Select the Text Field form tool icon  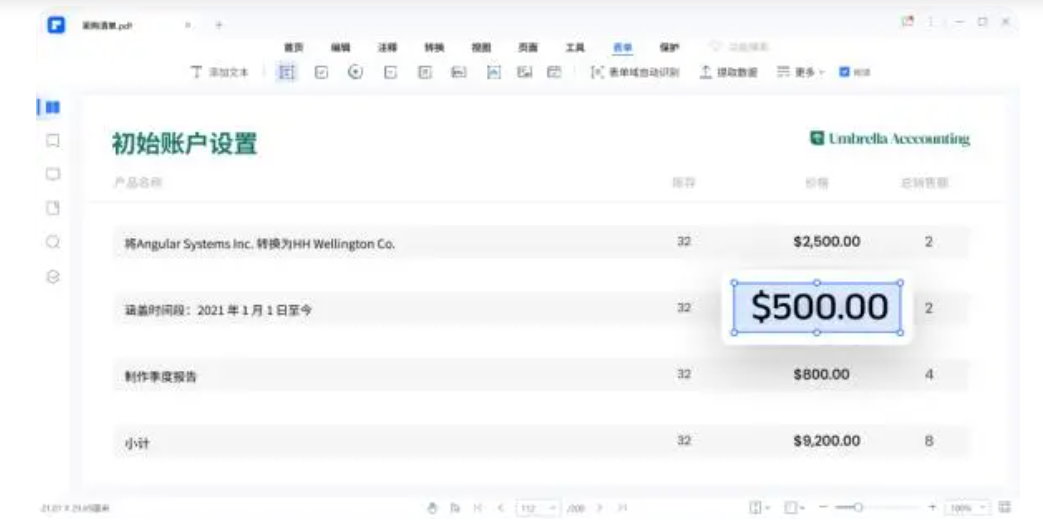[x=287, y=72]
